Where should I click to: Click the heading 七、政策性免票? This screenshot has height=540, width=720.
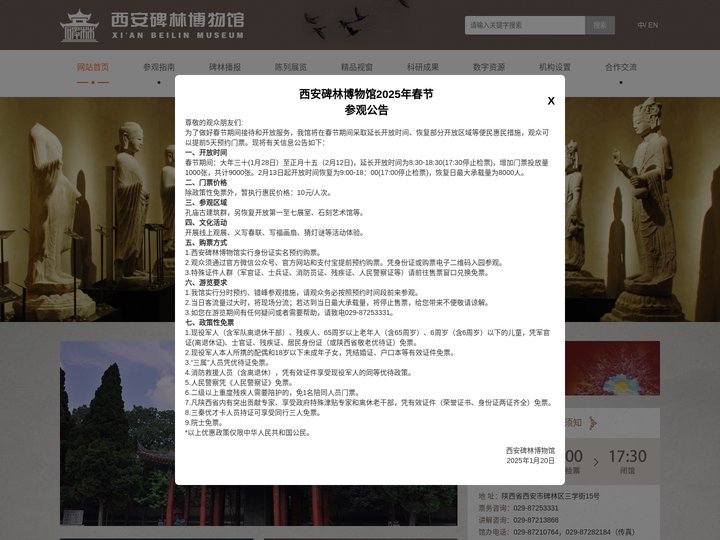pos(210,322)
